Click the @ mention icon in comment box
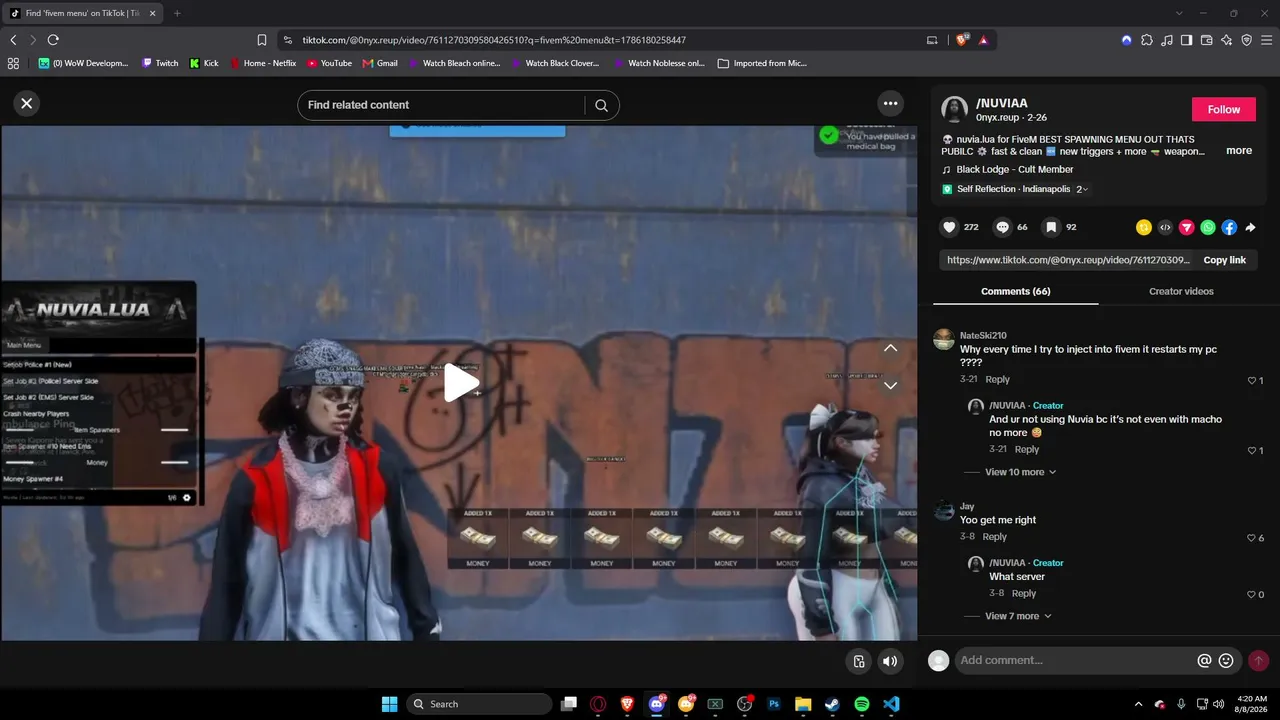This screenshot has height=720, width=1280. pyautogui.click(x=1204, y=660)
